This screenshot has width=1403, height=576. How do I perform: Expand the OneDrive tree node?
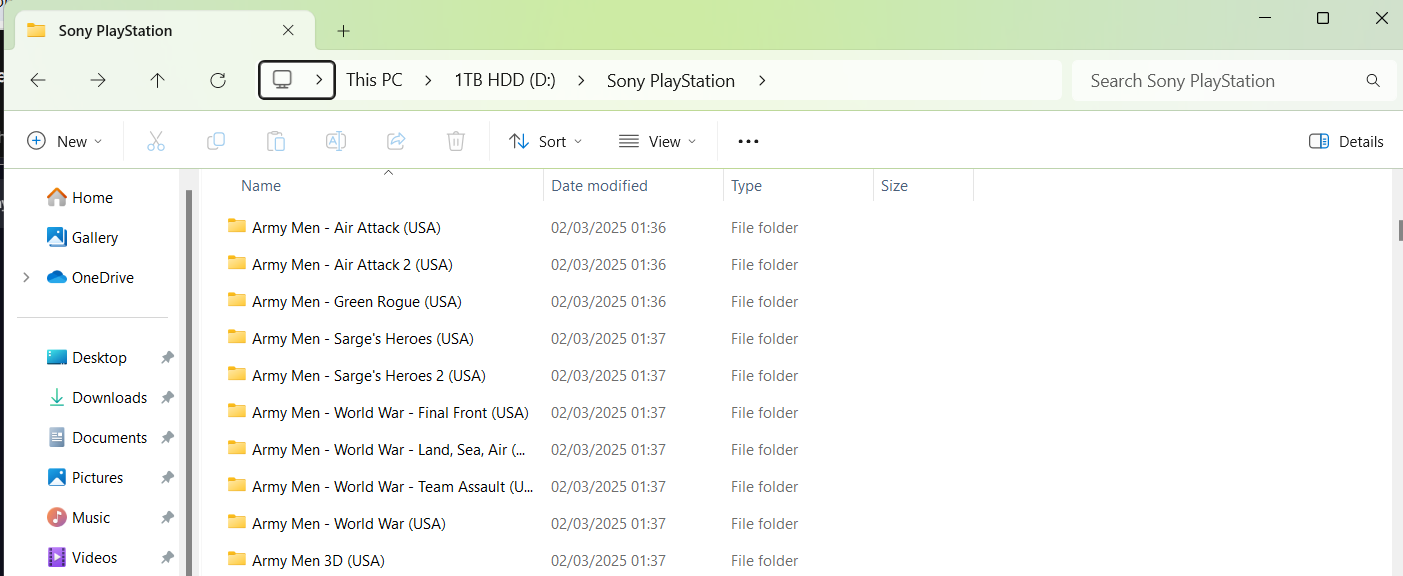(26, 277)
